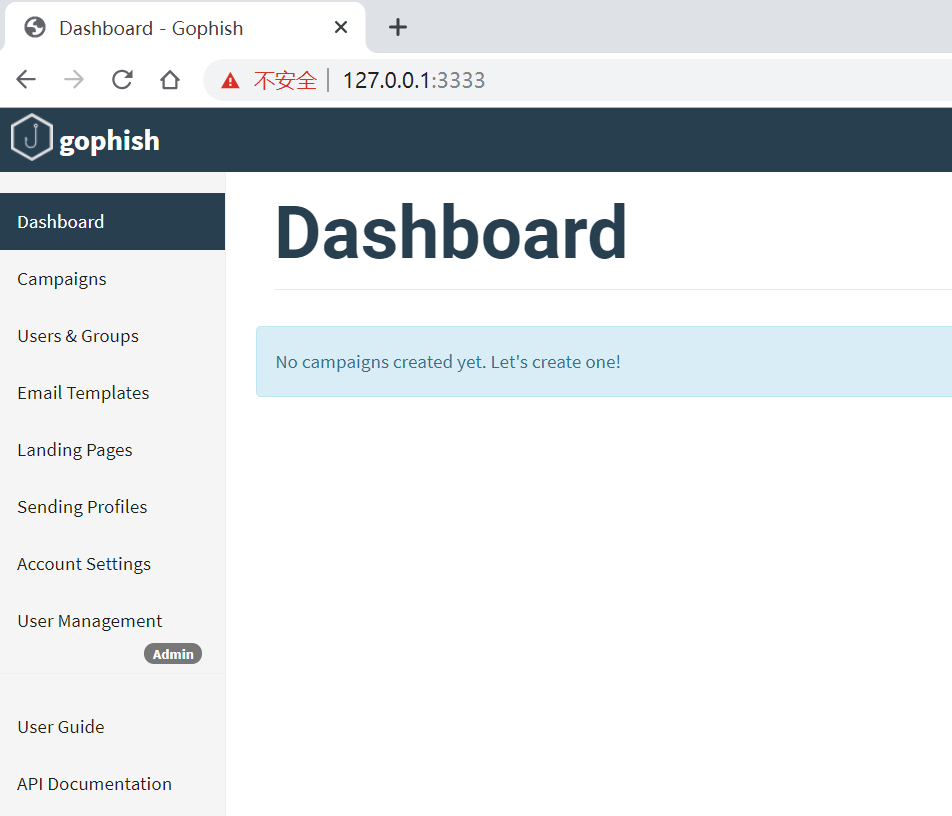Click the browser back arrow
This screenshot has height=816, width=952.
click(x=26, y=80)
